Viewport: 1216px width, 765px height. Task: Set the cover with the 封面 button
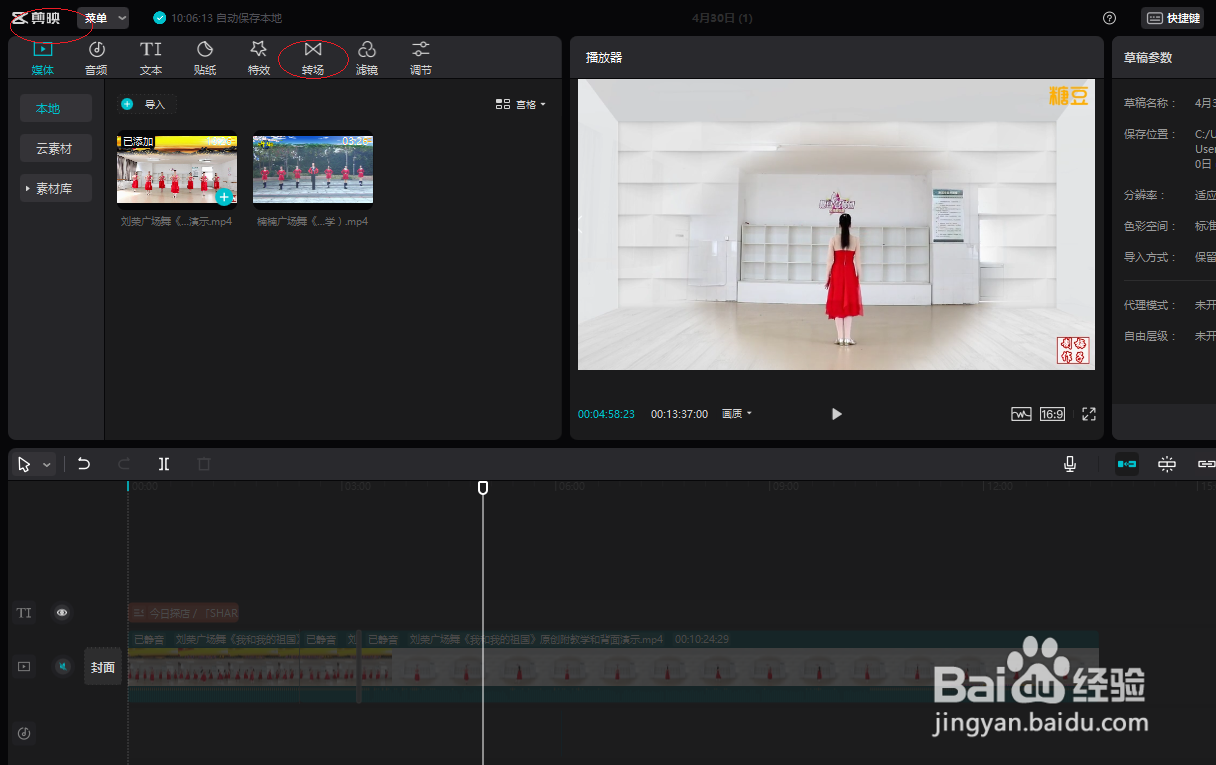tap(103, 667)
